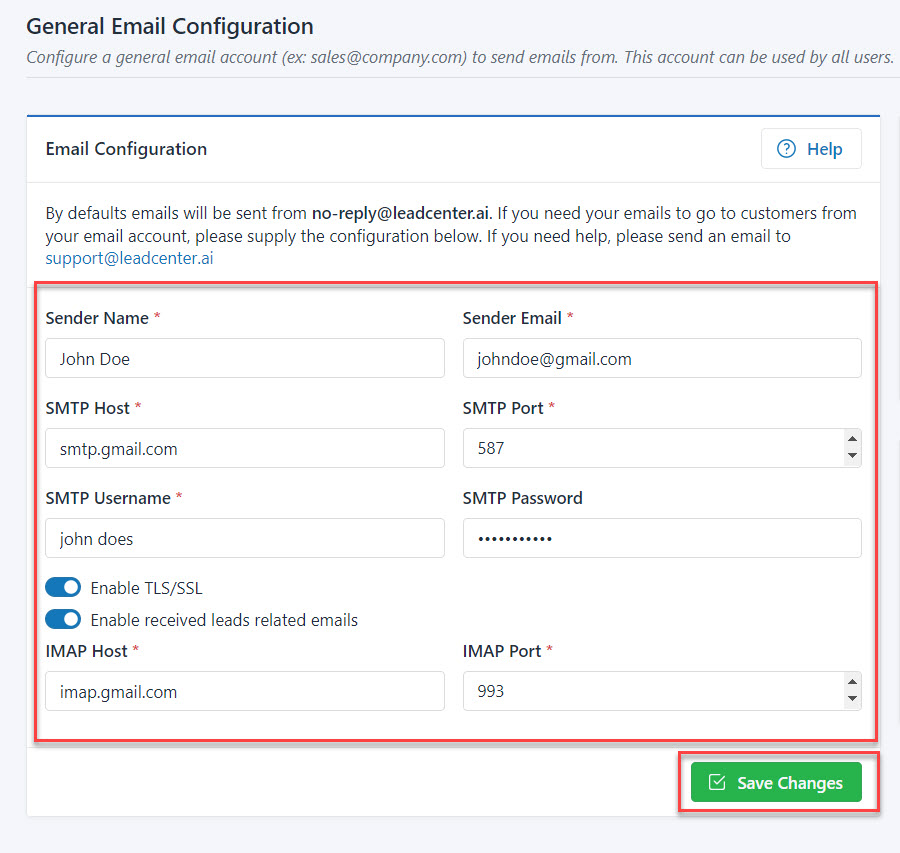The width and height of the screenshot is (900, 853).
Task: Click the IMAP Host label
Action: (87, 651)
